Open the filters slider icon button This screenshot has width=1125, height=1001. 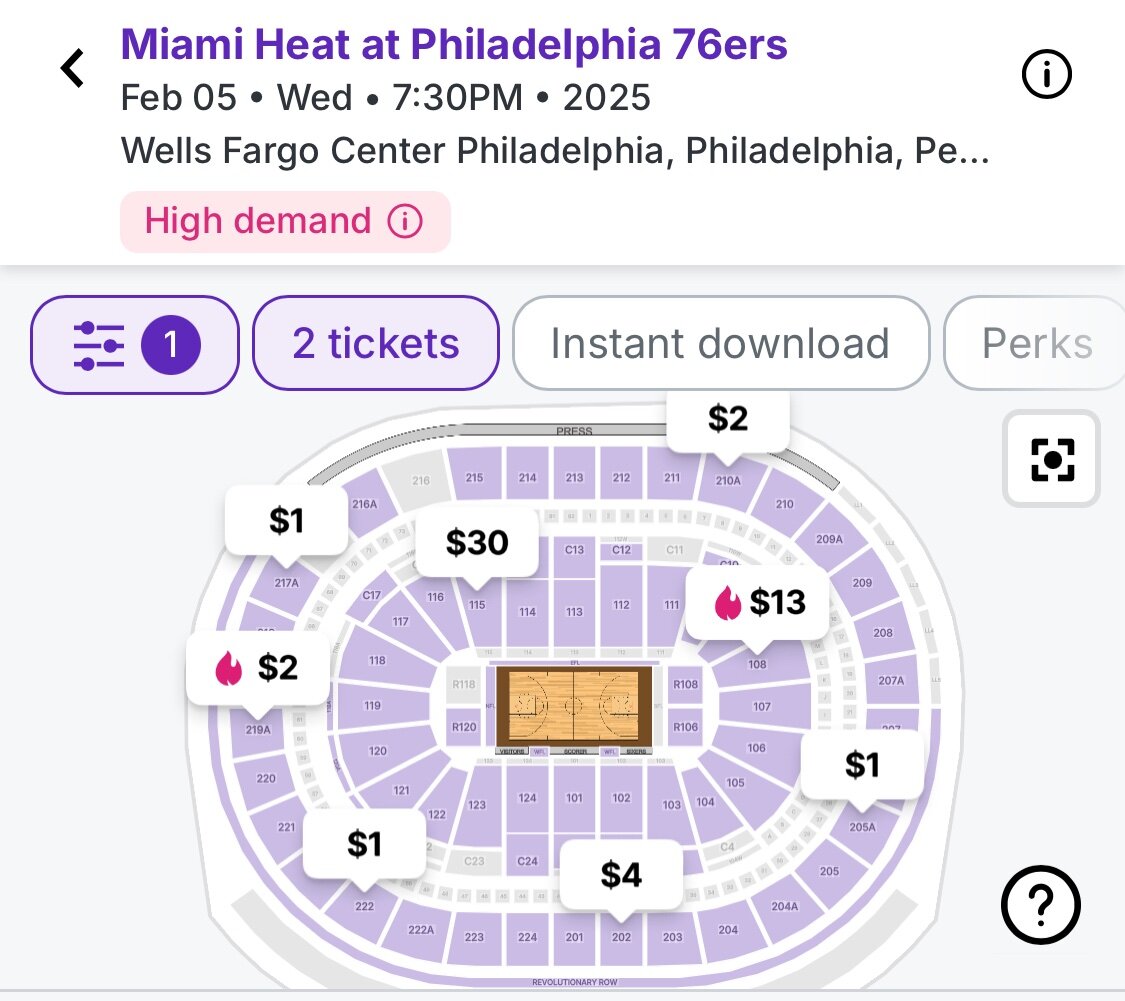coord(135,344)
